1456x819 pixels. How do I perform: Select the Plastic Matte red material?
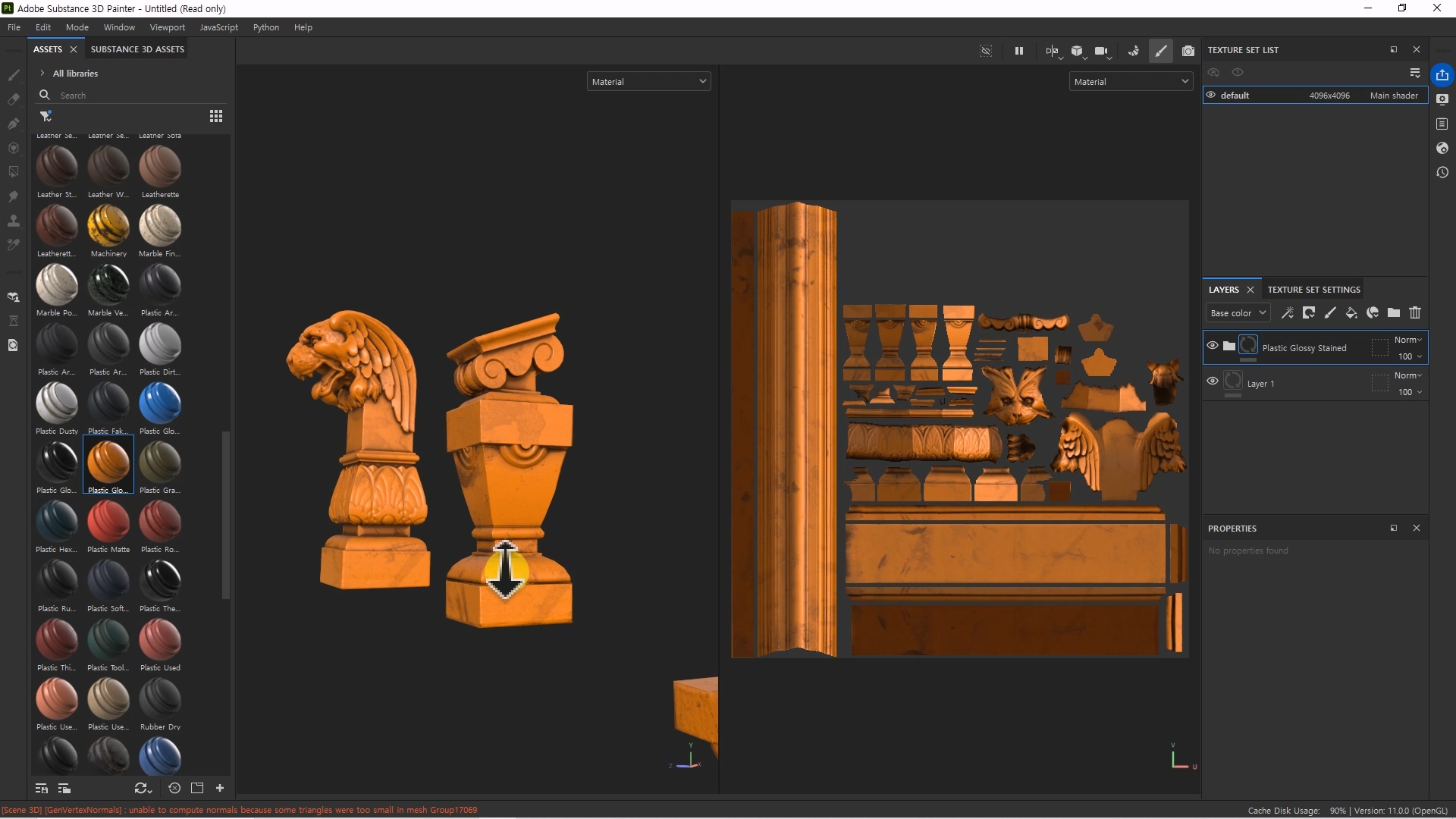pos(108,522)
